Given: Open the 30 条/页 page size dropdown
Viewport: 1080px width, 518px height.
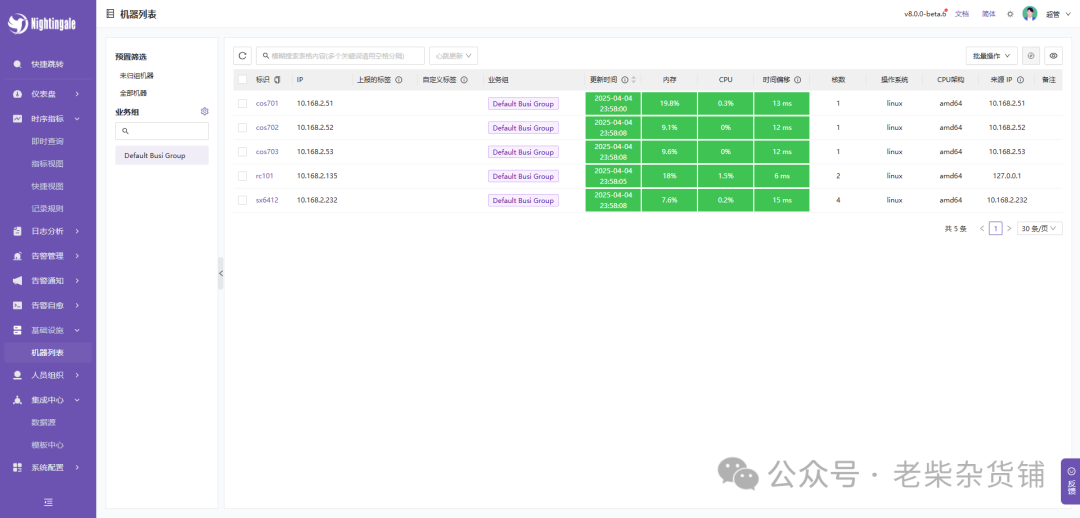Looking at the screenshot, I should (x=1039, y=228).
